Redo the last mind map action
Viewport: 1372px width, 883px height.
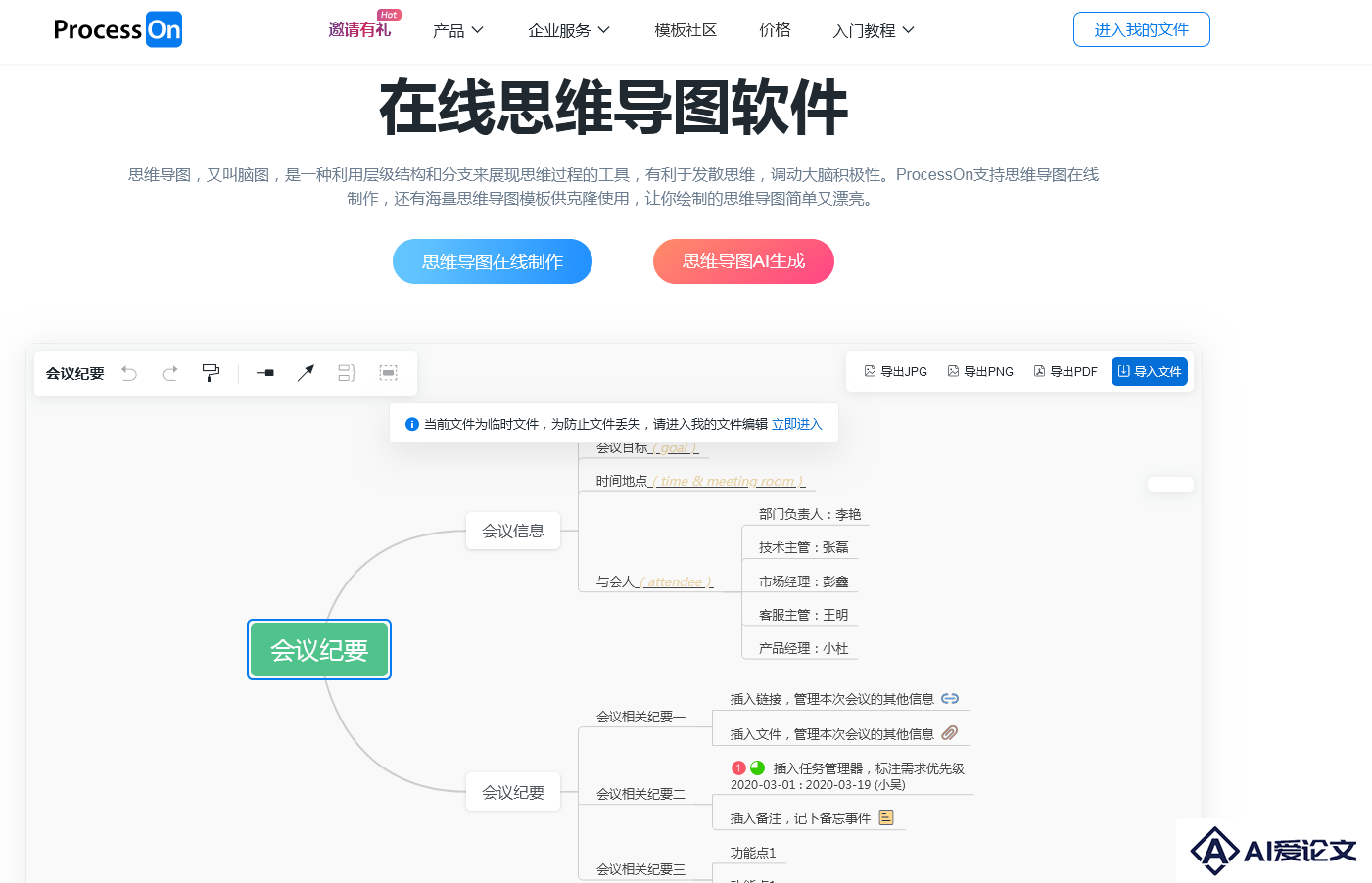click(x=169, y=373)
